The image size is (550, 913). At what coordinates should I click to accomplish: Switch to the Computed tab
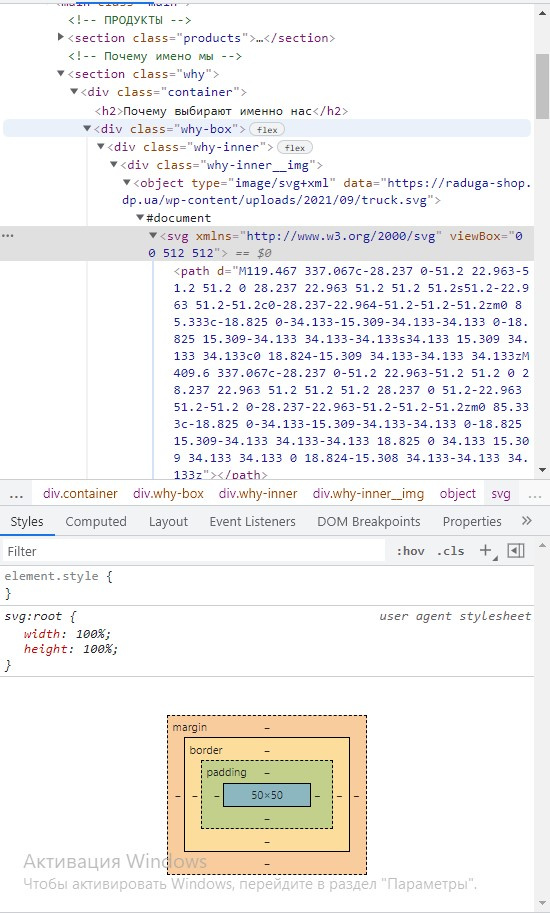(x=96, y=522)
